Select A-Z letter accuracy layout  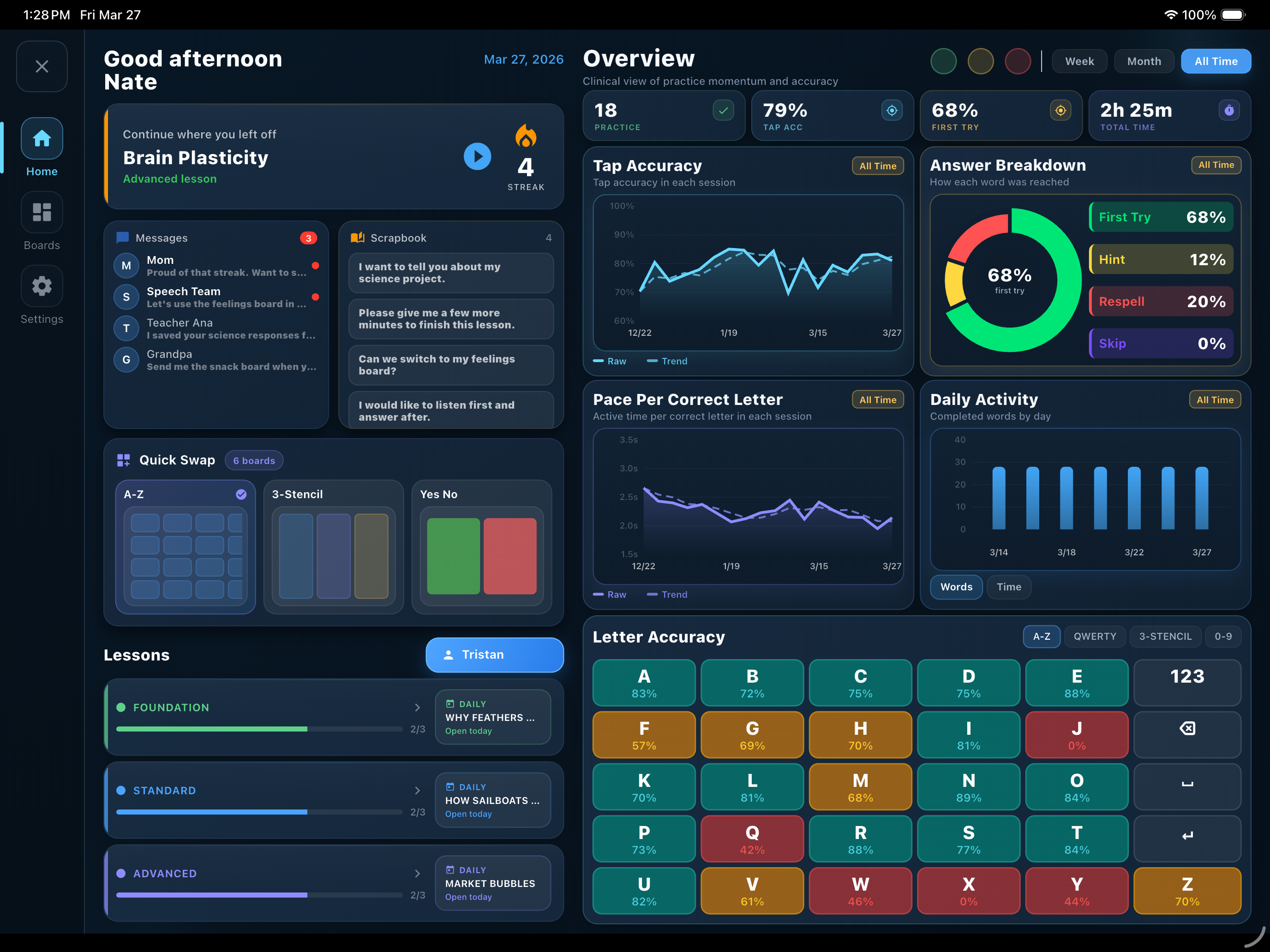pos(1042,637)
